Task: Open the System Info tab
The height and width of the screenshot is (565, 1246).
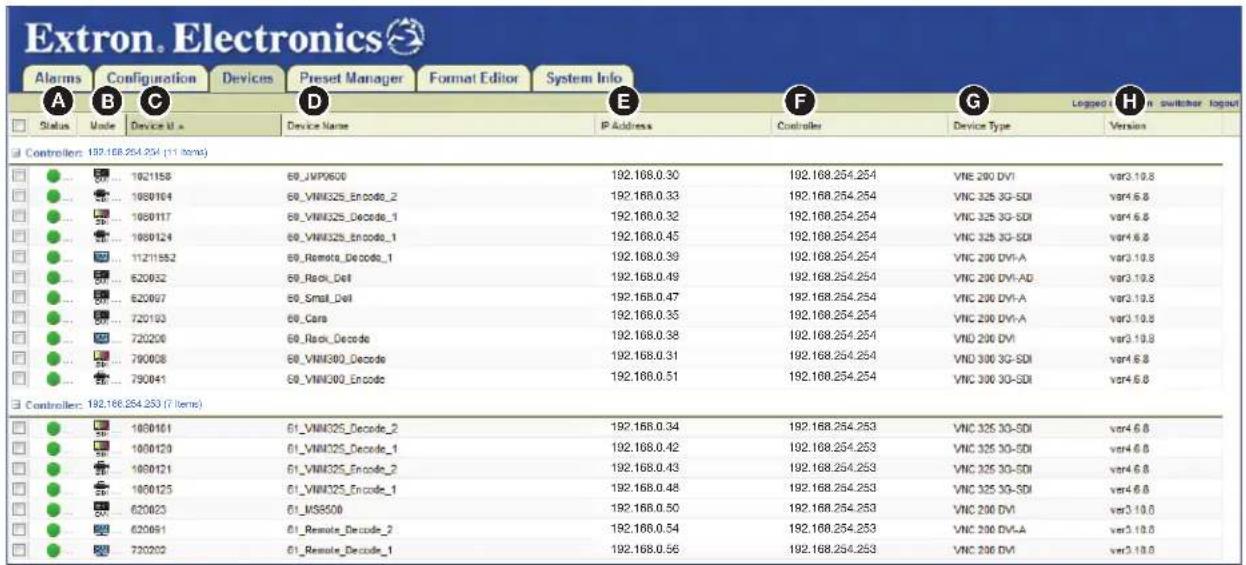Action: click(x=583, y=79)
